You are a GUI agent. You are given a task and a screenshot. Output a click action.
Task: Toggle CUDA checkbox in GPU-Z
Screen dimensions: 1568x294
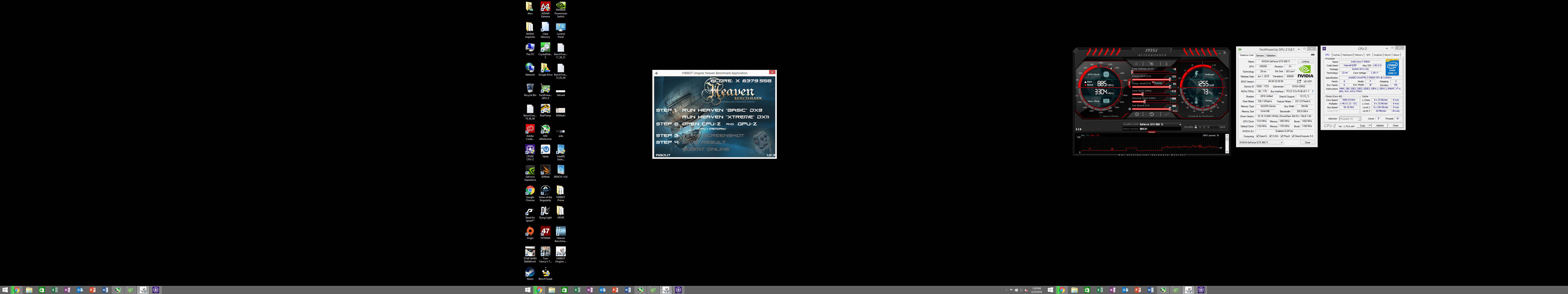tap(1270, 136)
